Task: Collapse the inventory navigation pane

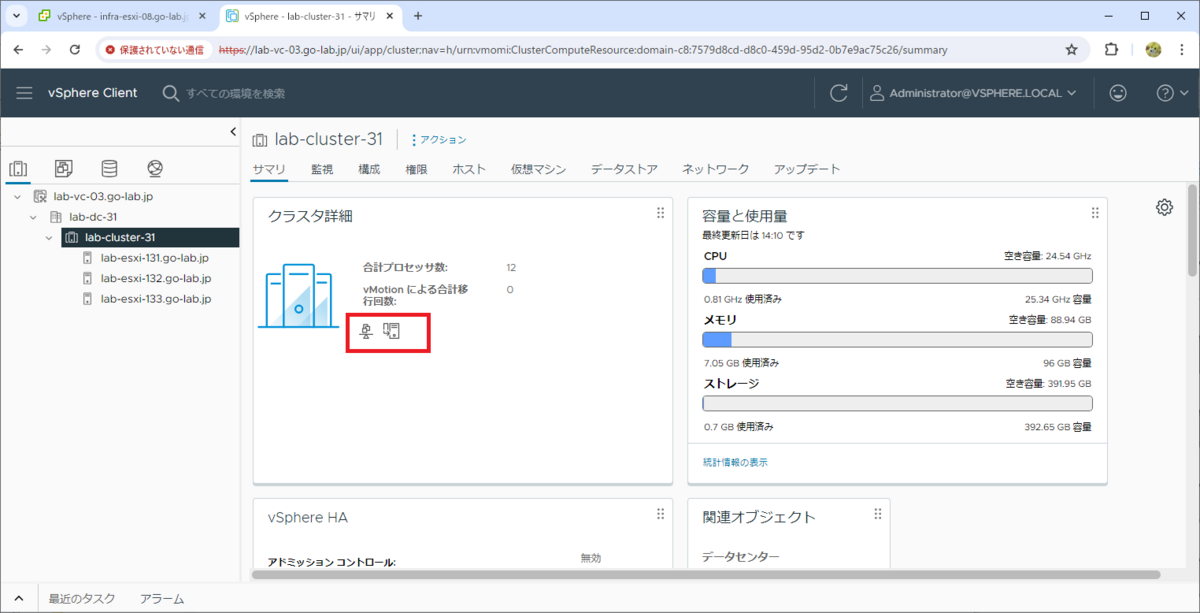Action: pos(233,131)
